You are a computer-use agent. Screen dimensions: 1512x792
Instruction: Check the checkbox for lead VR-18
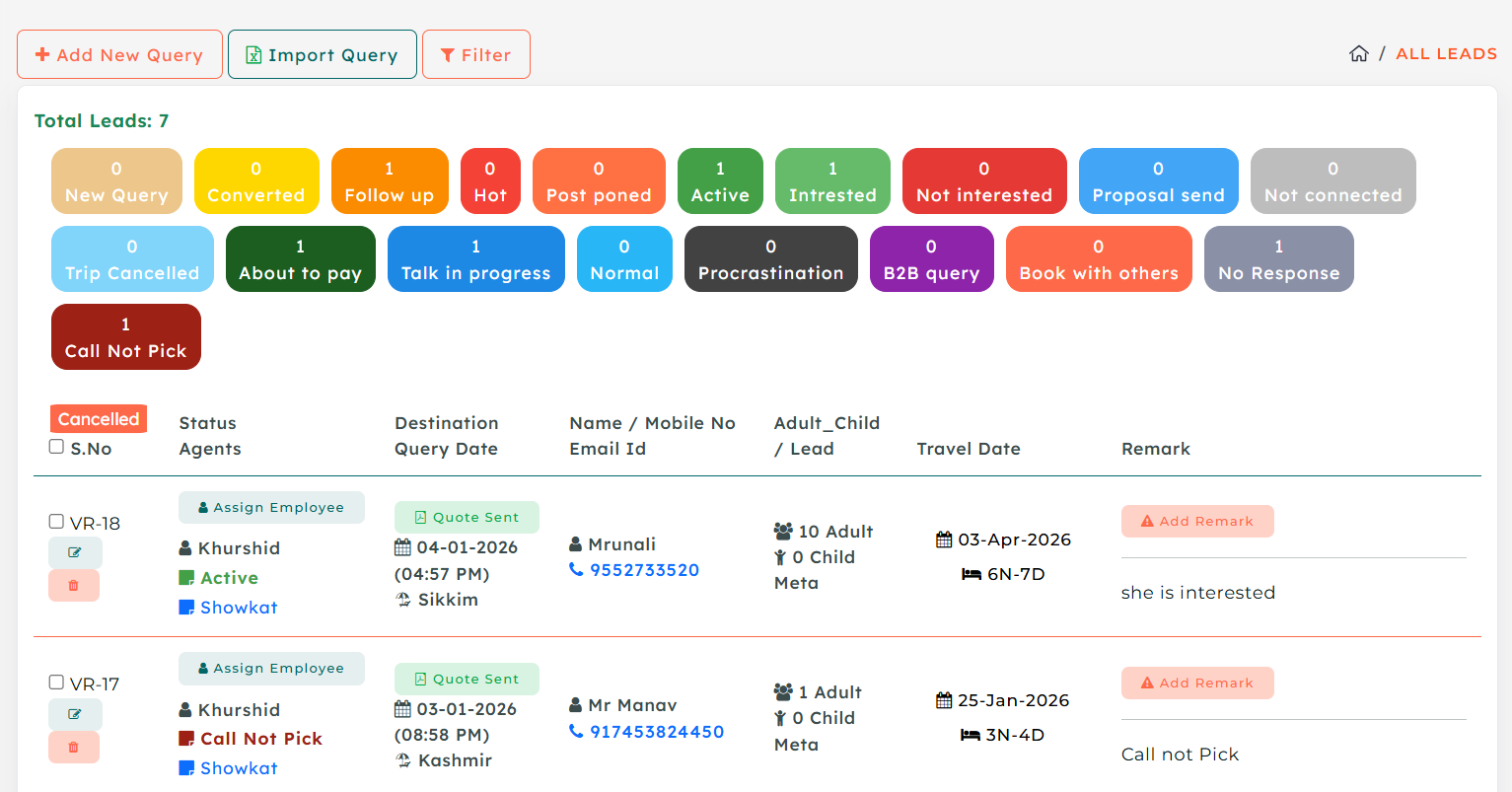point(56,523)
